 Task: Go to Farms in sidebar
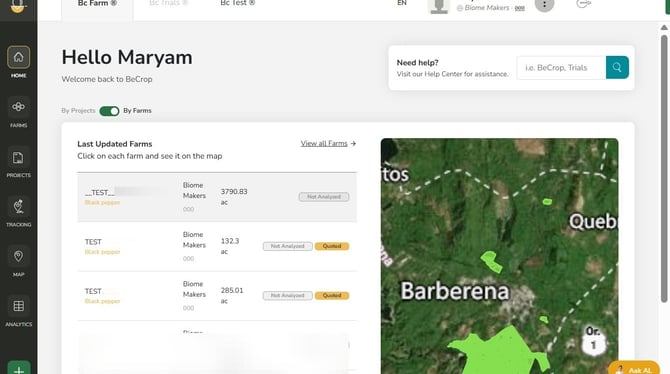tap(18, 107)
